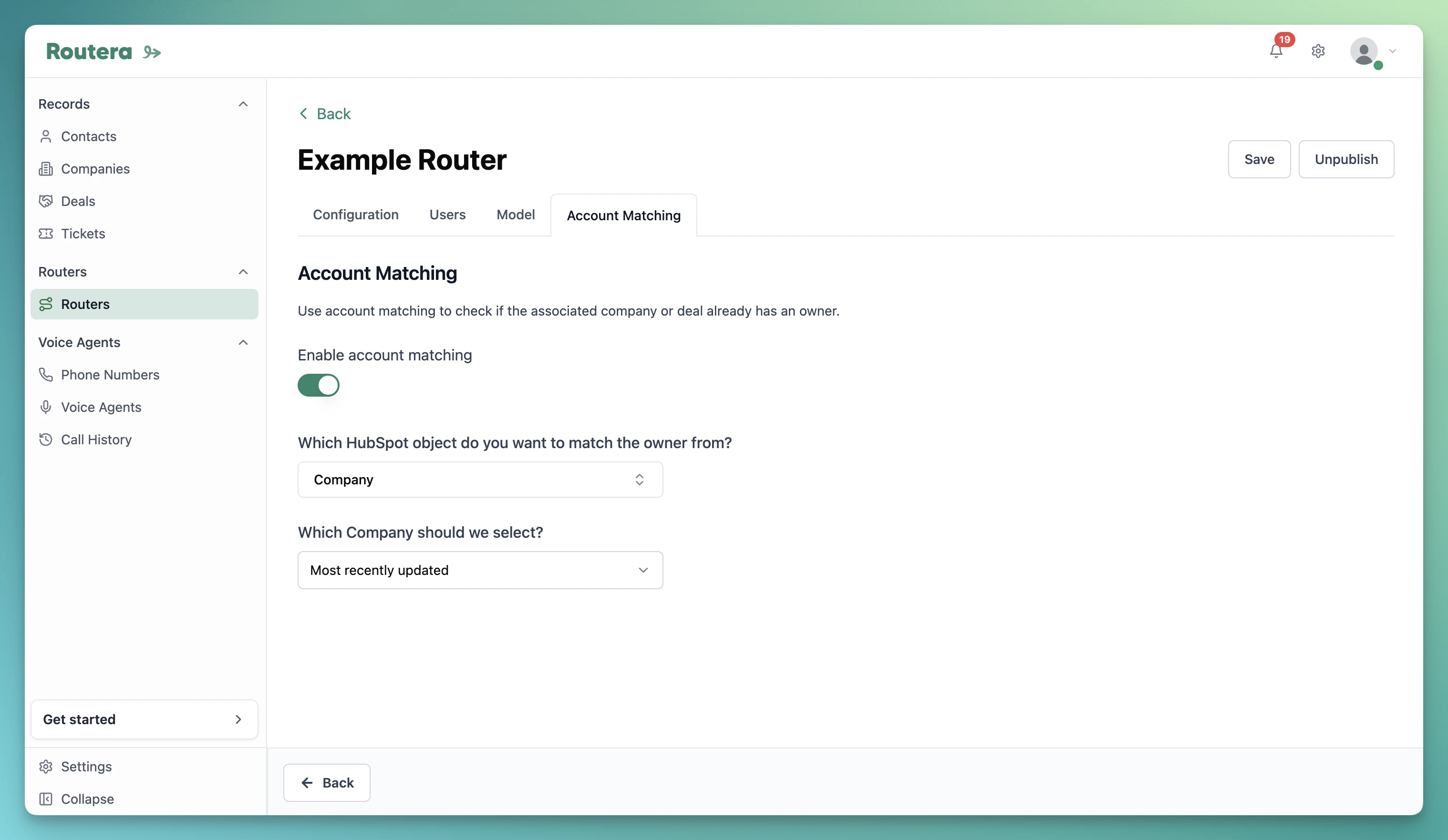Screen dimensions: 1448x840
Task: Collapse the Routers section chevron
Action: tap(243, 272)
